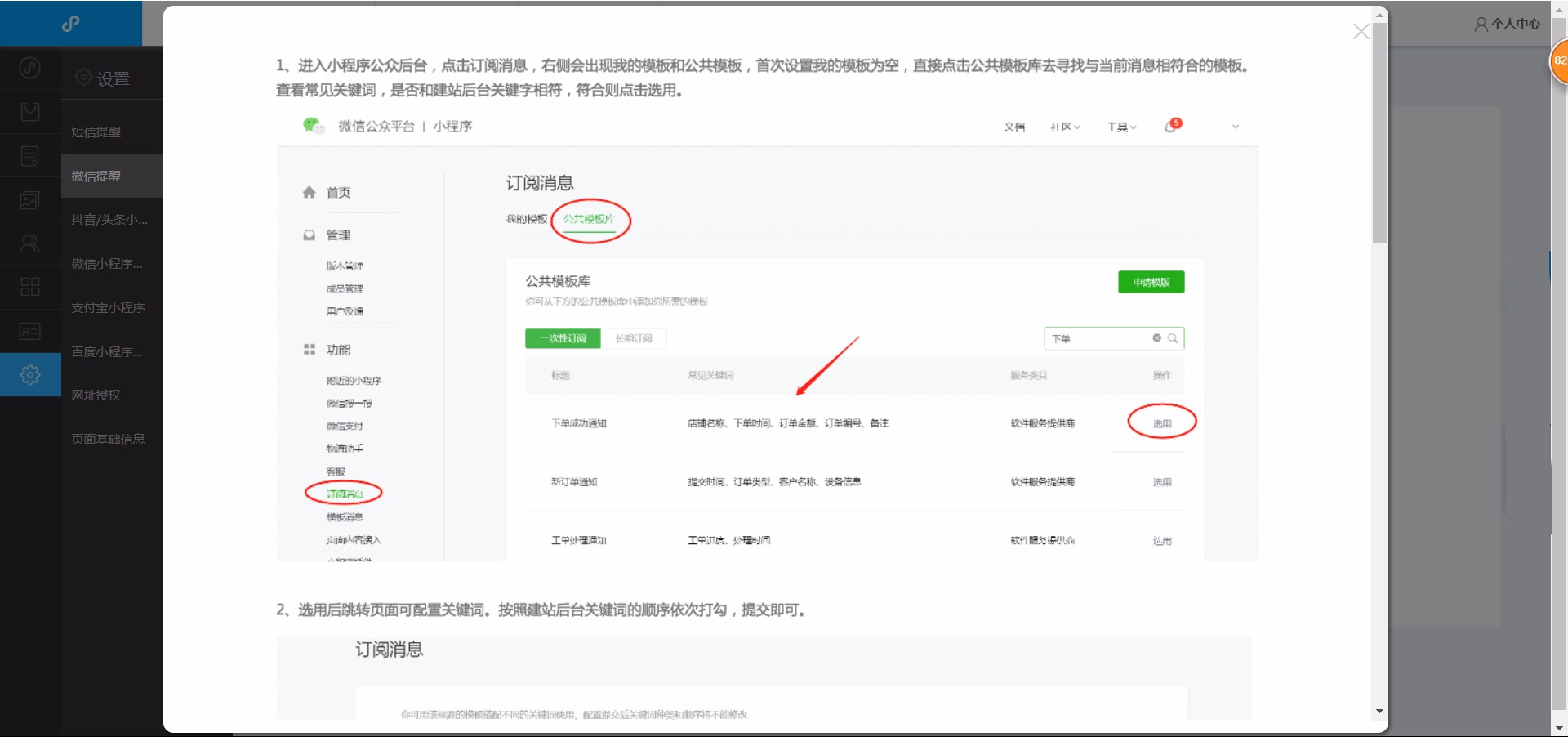Go to 个人中心 in the top bar
Screen dimensions: 1568x737
click(1508, 24)
